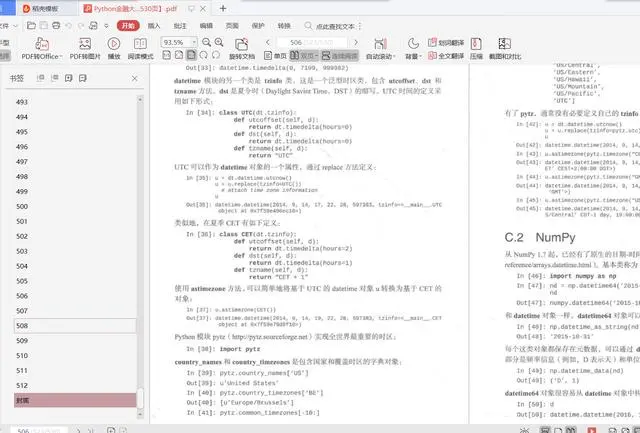The image size is (640, 433).
Task: Select the highlighted 封底 bookmark
Action: click(76, 400)
